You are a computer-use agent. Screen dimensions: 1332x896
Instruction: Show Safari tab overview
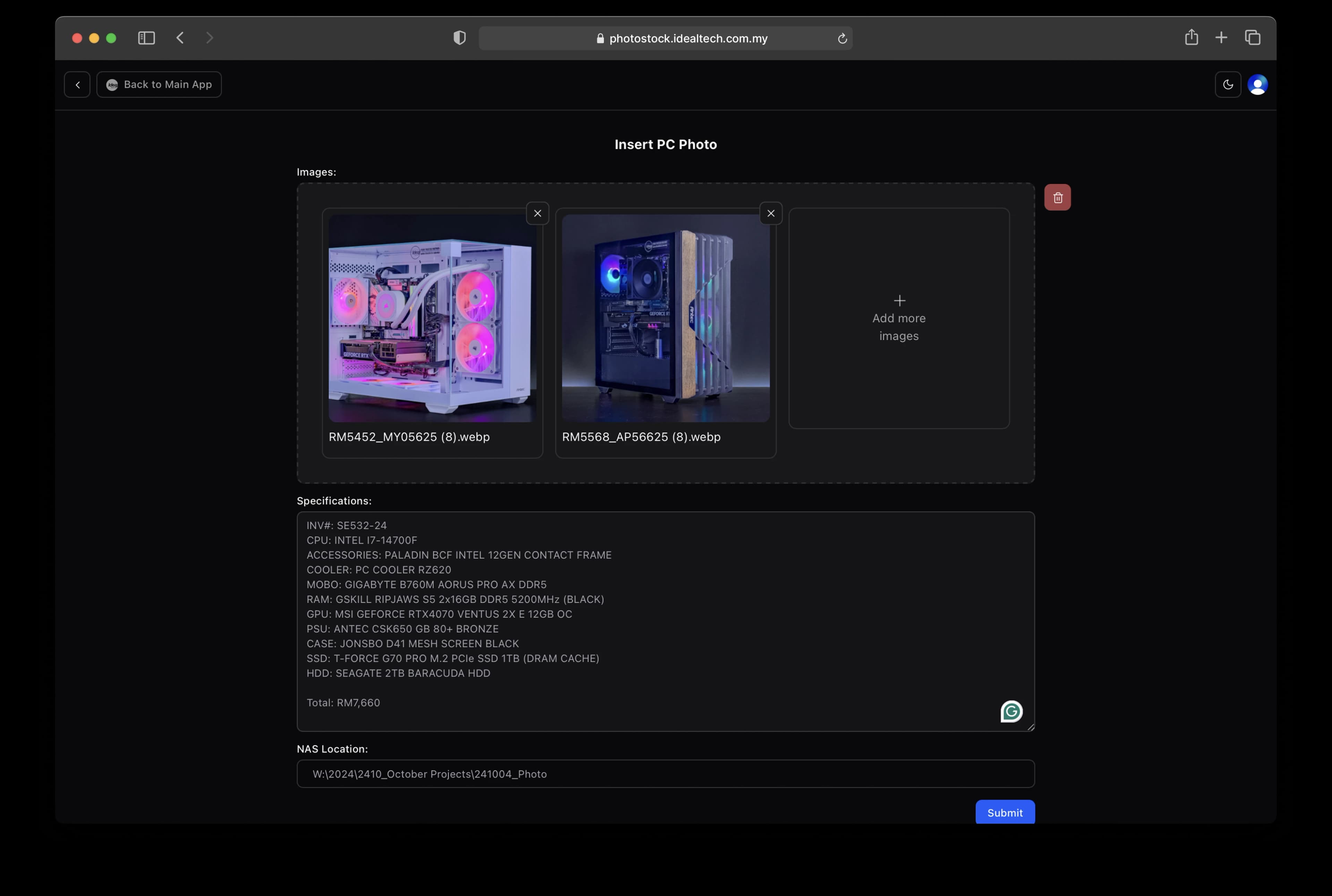pos(1252,37)
